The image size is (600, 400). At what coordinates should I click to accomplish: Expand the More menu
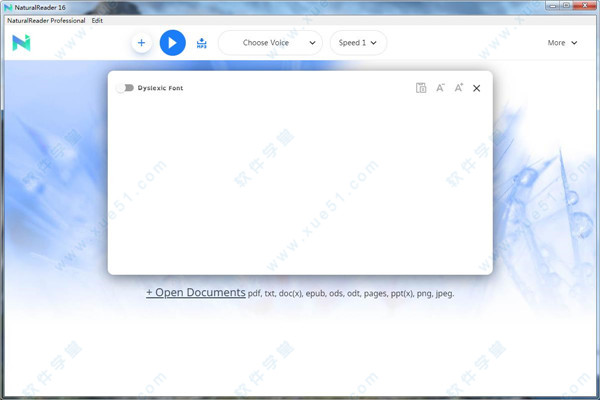click(x=562, y=43)
